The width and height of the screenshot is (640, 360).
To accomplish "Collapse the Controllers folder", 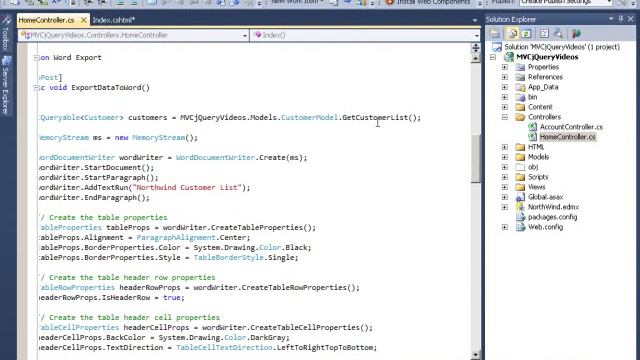I will (x=505, y=117).
